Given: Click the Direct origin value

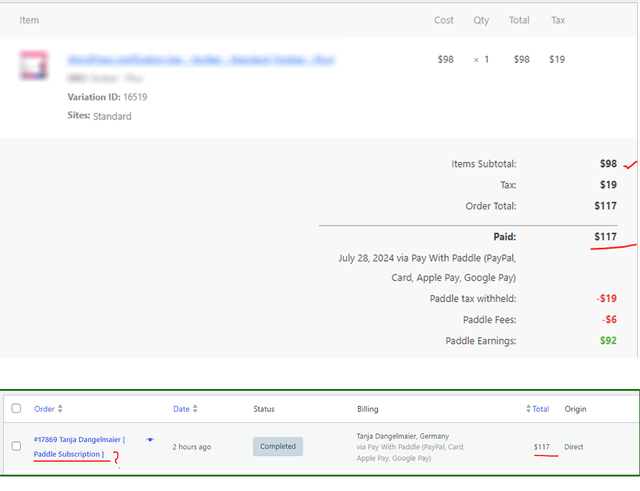Looking at the screenshot, I should pos(574,447).
